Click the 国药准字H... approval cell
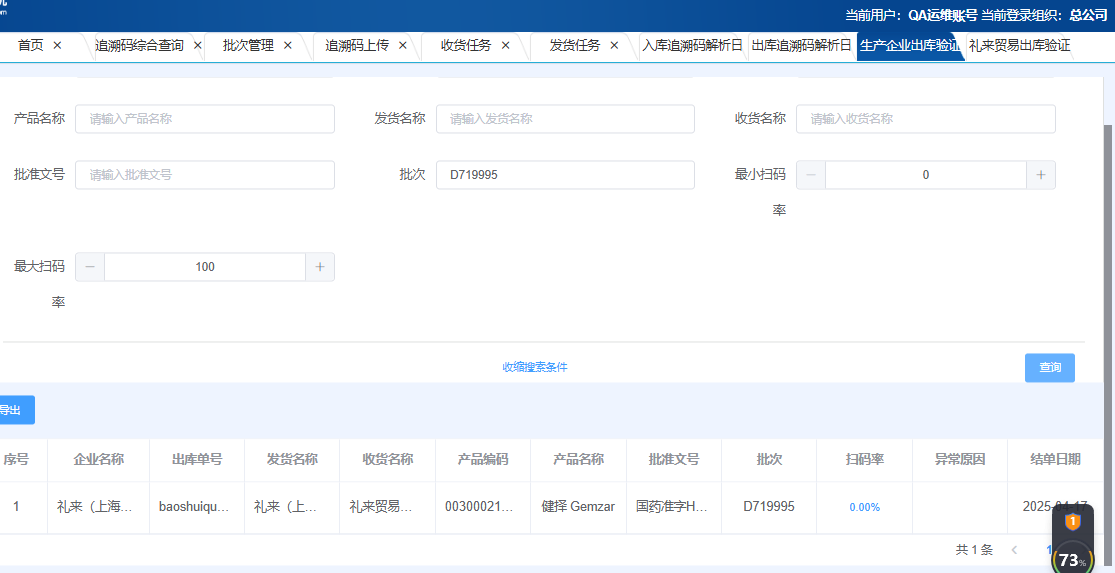This screenshot has width=1115, height=573. (672, 507)
